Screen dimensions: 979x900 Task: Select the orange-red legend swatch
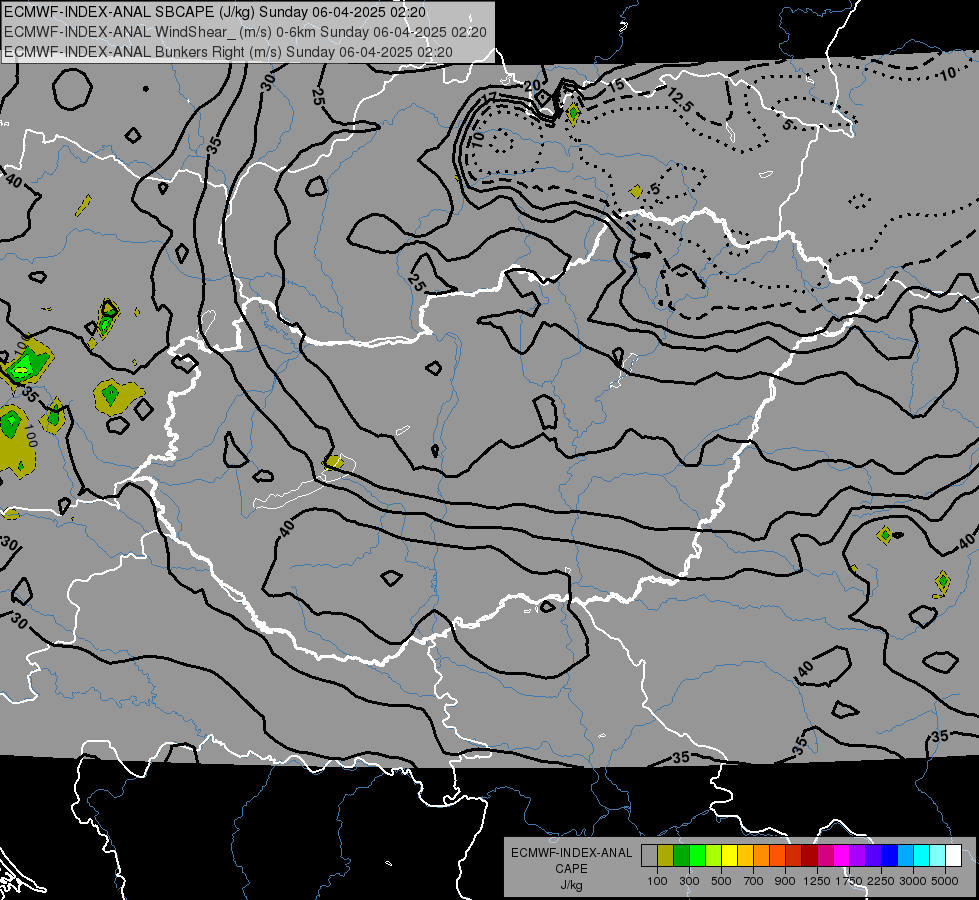pyautogui.click(x=777, y=855)
